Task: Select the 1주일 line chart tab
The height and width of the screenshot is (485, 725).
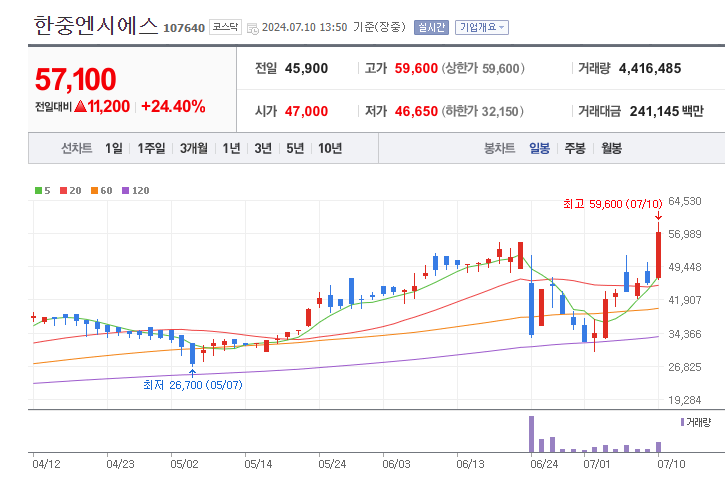Action: coord(151,148)
